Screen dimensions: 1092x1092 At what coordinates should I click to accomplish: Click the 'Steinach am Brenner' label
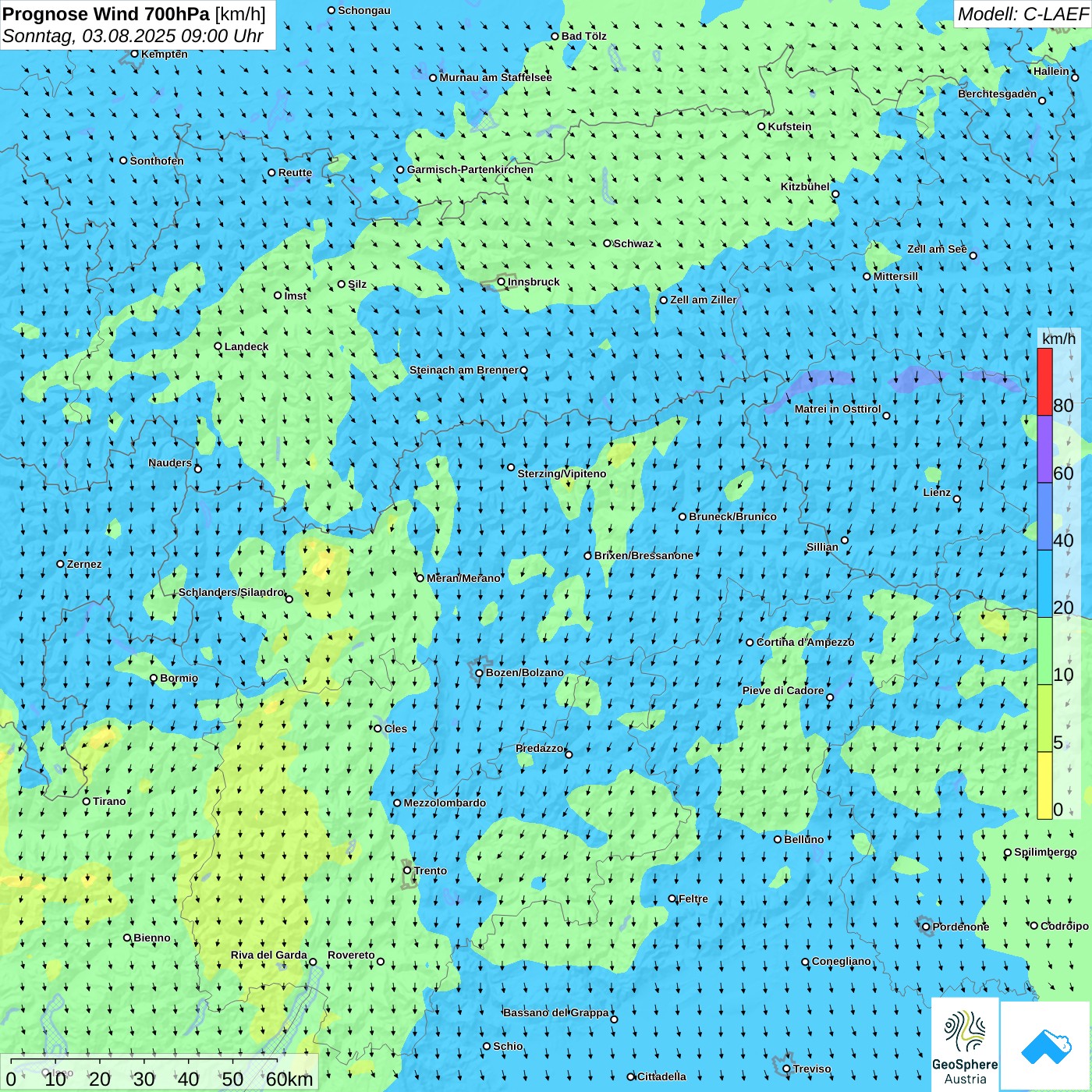pyautogui.click(x=464, y=370)
